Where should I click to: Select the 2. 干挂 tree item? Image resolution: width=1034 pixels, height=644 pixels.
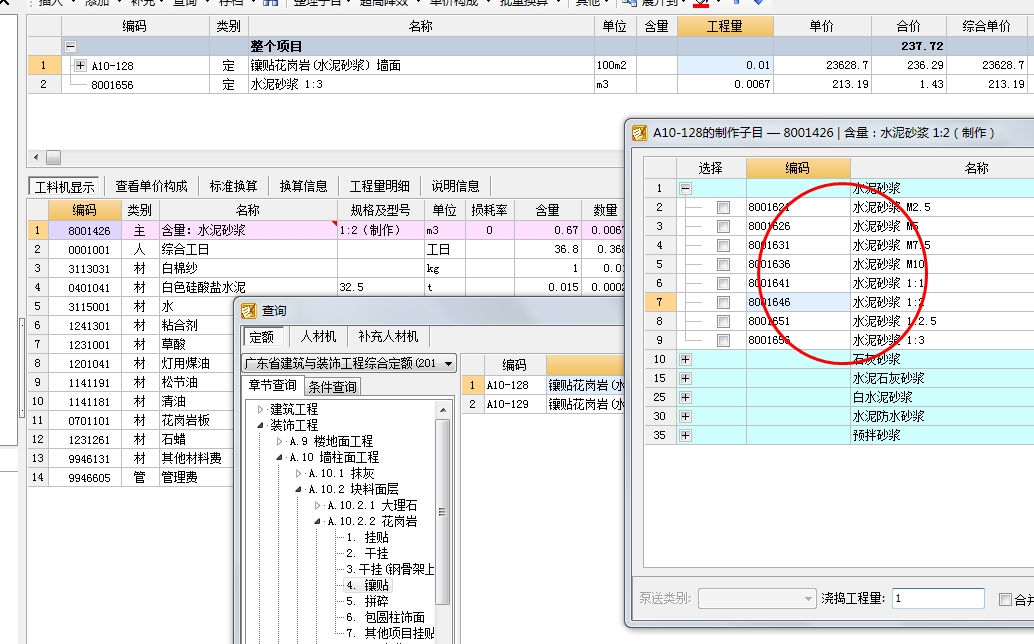(368, 553)
